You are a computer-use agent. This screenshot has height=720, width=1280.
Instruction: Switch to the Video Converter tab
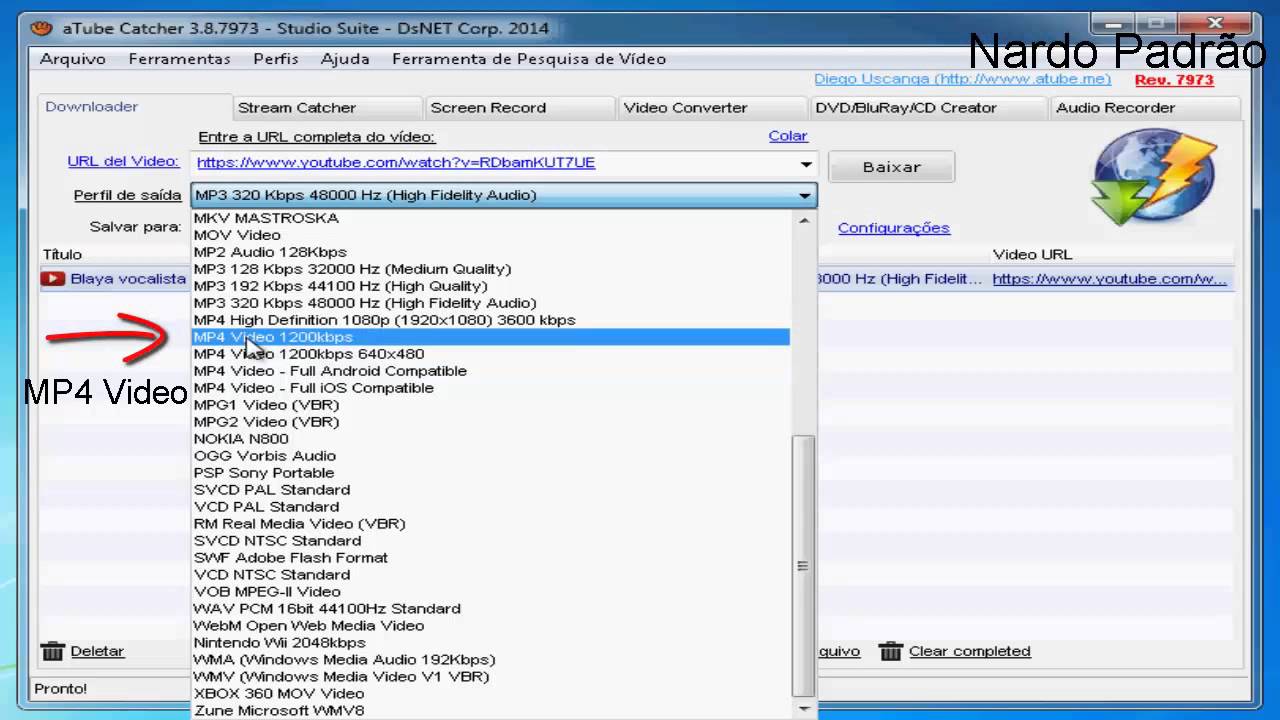coord(712,108)
